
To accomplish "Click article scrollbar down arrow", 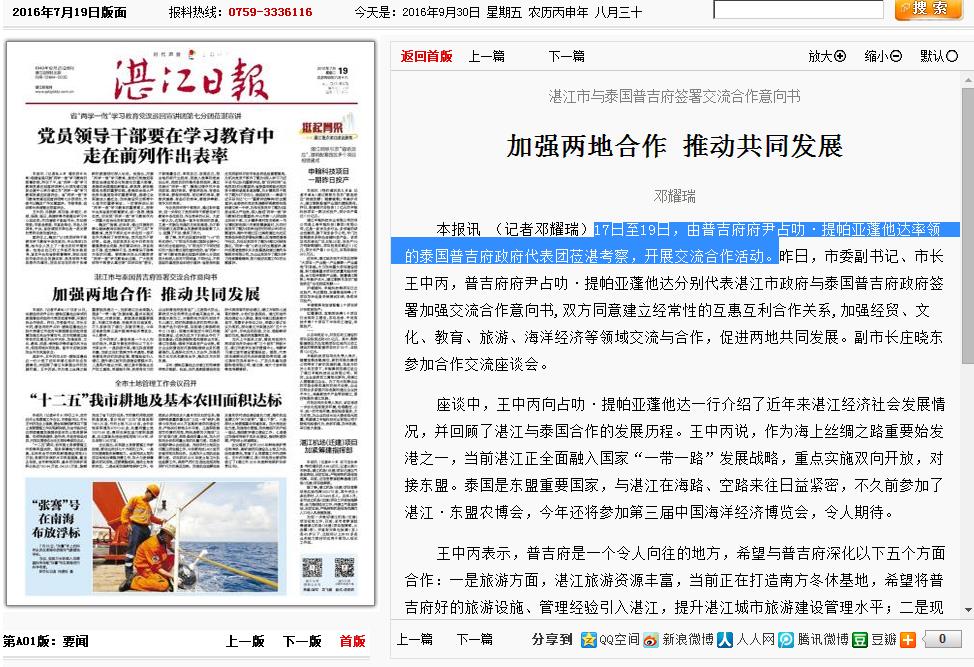I will pyautogui.click(x=968, y=610).
